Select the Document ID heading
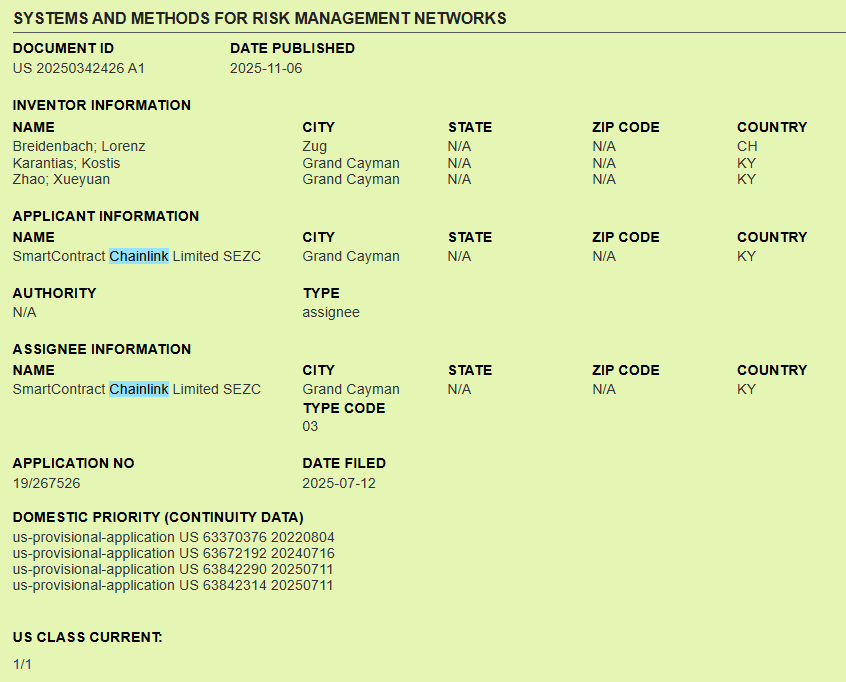The image size is (846, 682). (63, 49)
